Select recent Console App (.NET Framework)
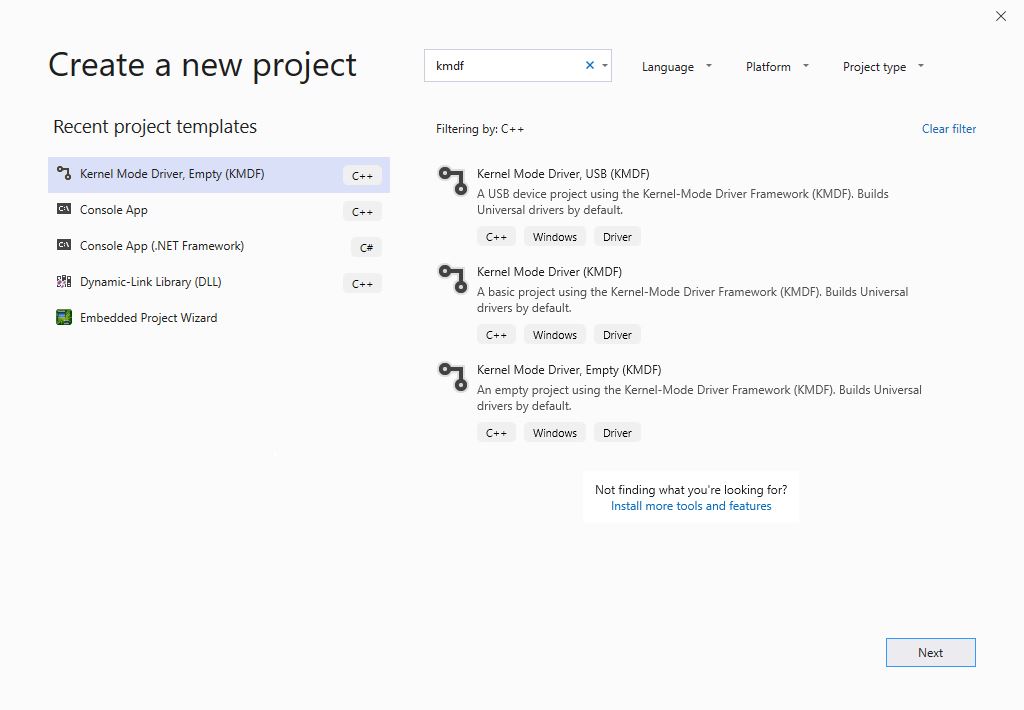Image resolution: width=1024 pixels, height=710 pixels. coord(219,246)
